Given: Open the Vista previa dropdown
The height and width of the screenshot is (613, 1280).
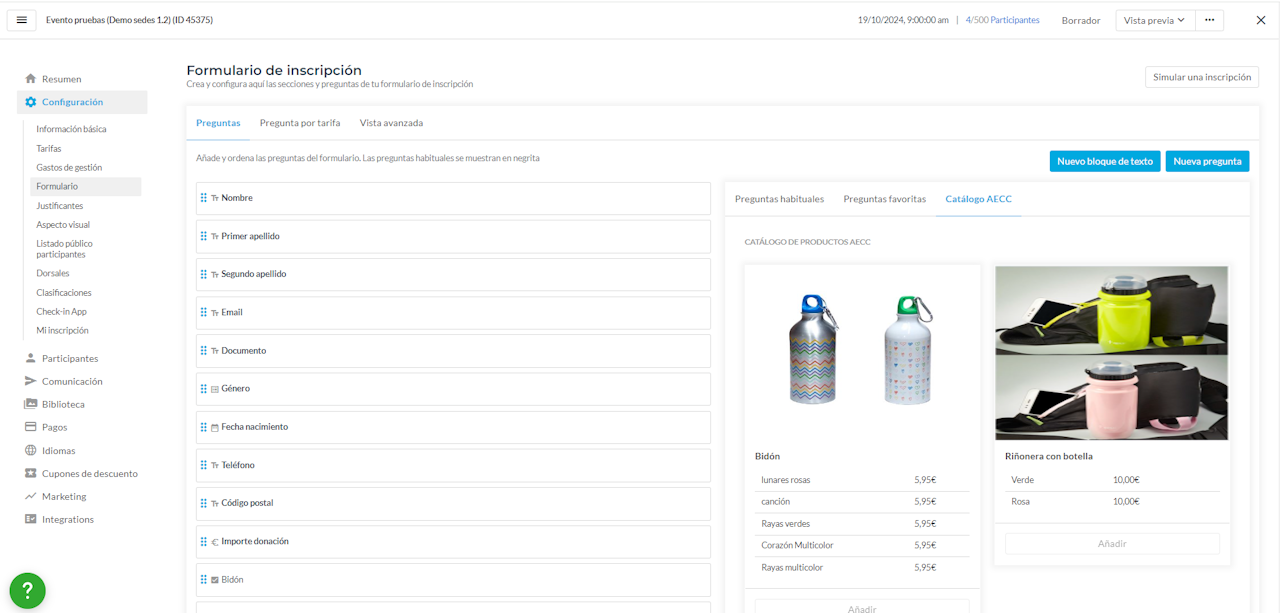Looking at the screenshot, I should pos(1154,20).
